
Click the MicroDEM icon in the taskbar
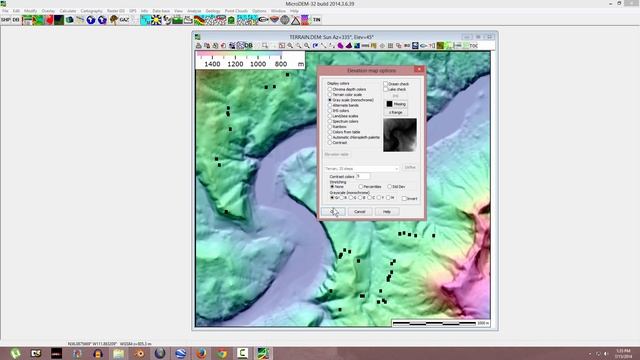(263, 353)
